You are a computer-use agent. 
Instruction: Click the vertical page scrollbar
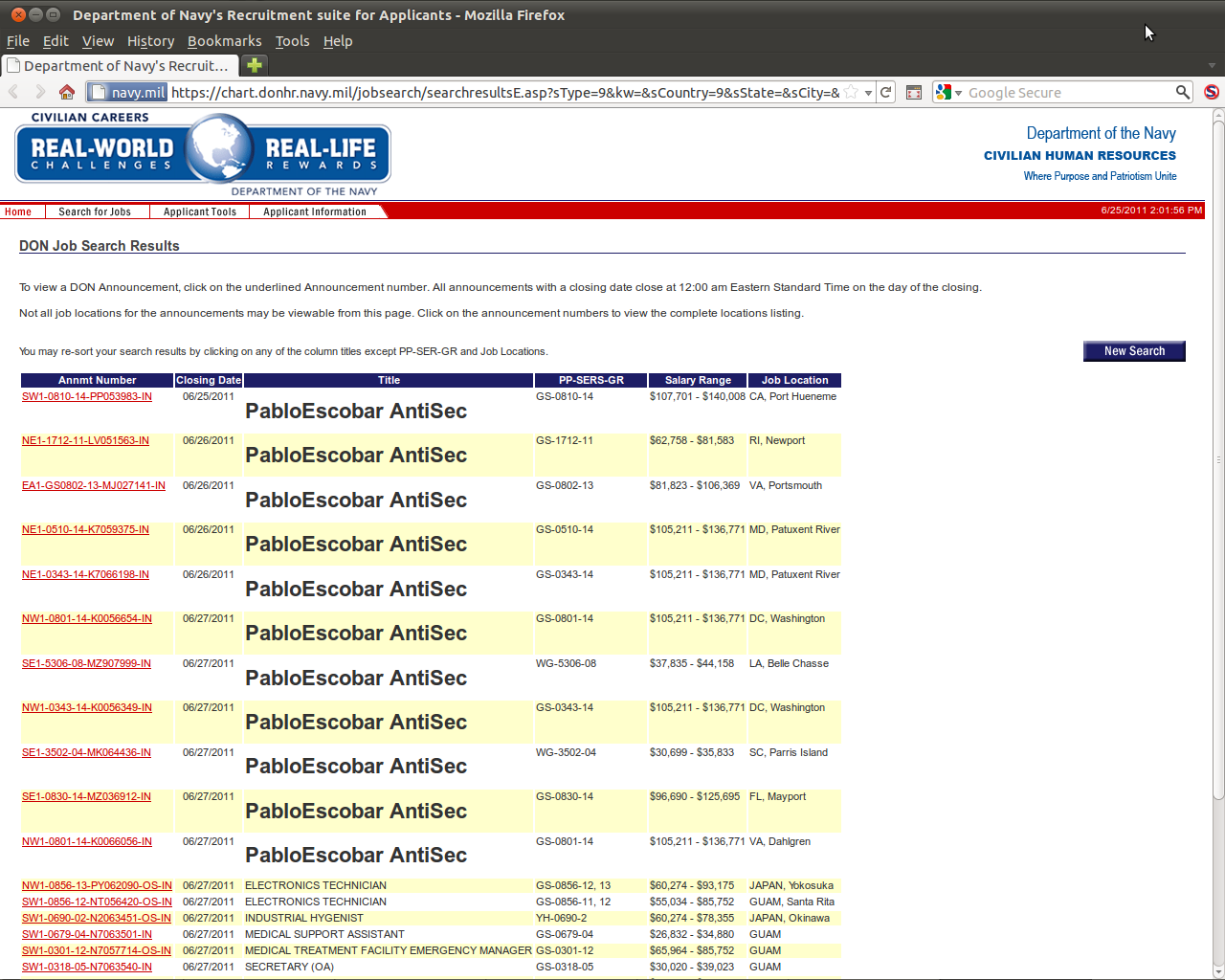[x=1217, y=459]
